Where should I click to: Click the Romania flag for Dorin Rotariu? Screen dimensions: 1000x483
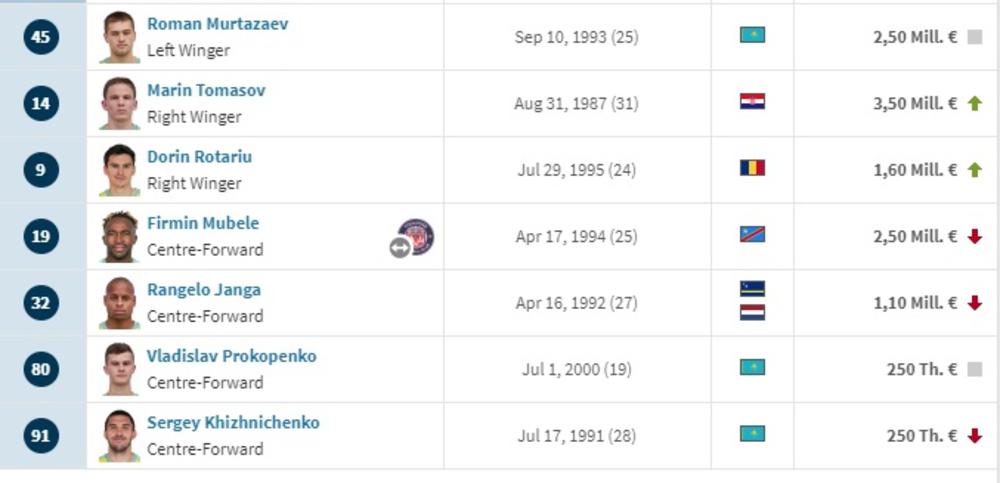point(752,168)
